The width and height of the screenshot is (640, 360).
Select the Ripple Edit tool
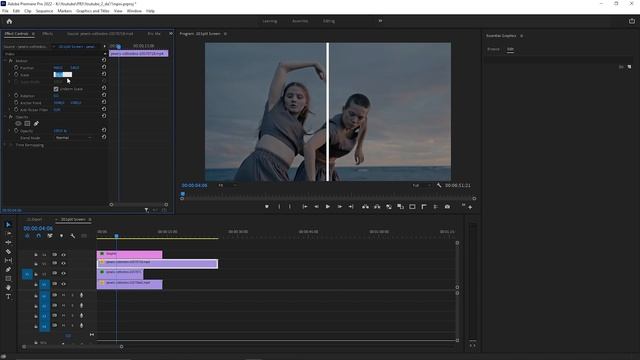pos(8,242)
